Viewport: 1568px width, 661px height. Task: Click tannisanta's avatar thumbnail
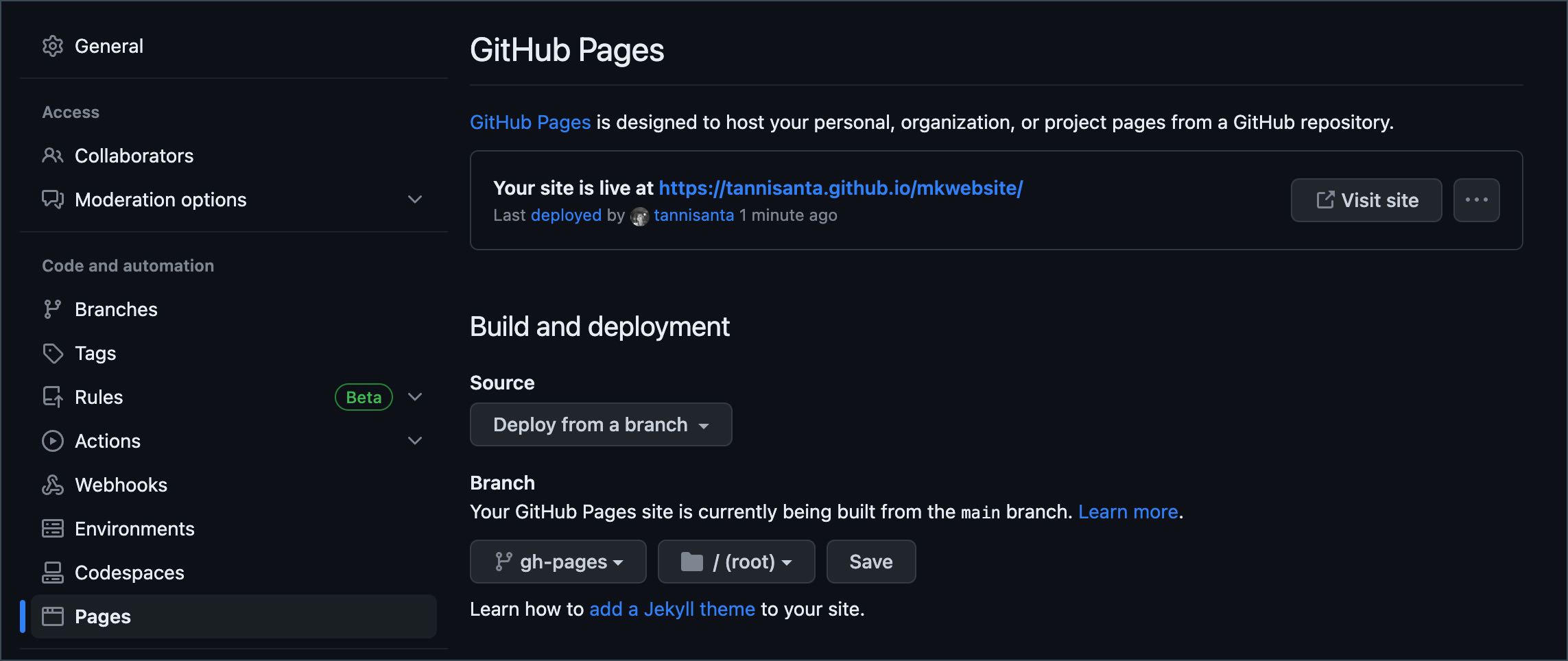tap(639, 216)
